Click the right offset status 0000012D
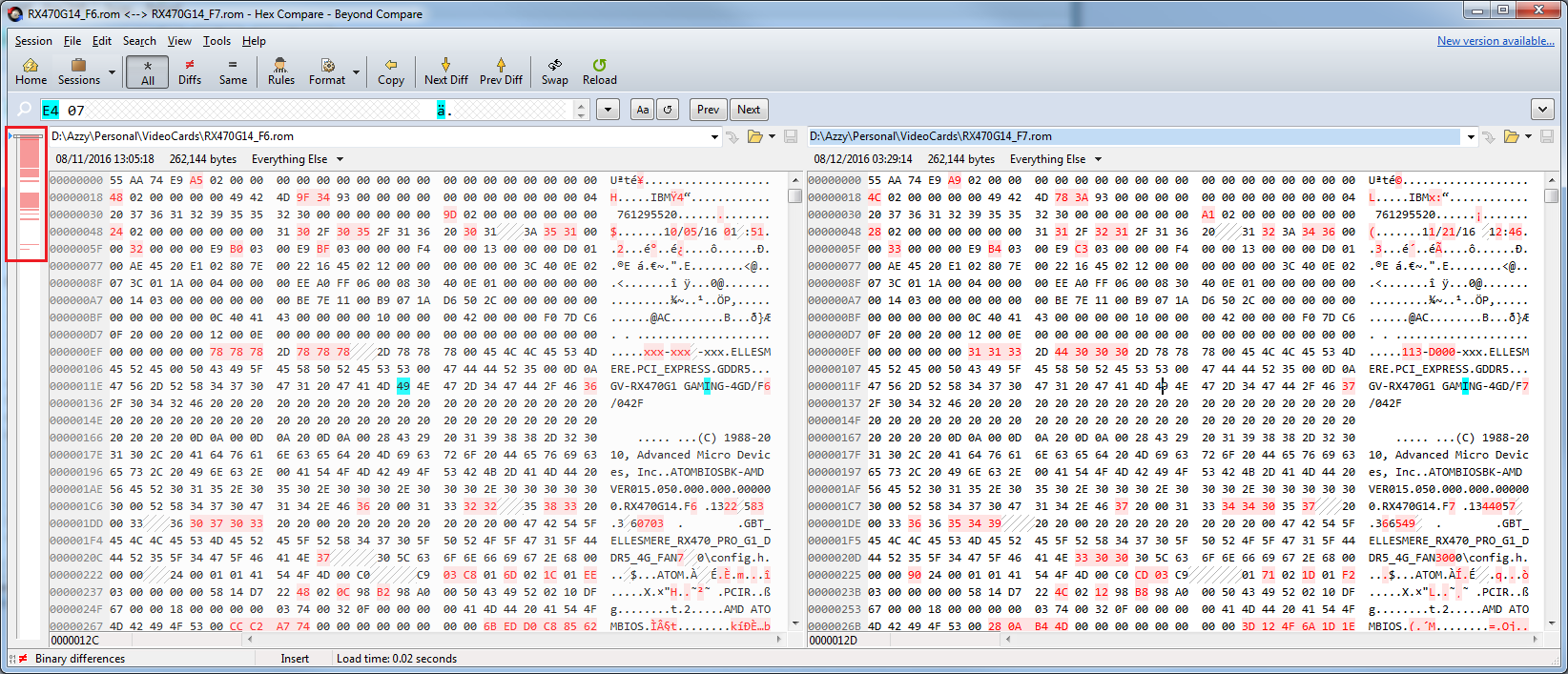The width and height of the screenshot is (1568, 674). click(x=834, y=641)
